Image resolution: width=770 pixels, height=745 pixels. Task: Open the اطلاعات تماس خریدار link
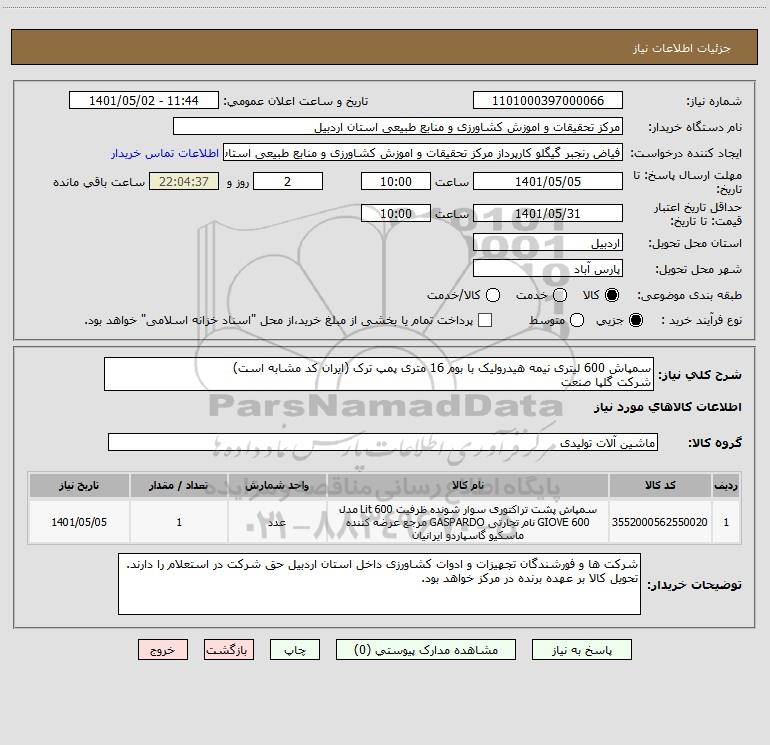pyautogui.click(x=165, y=153)
